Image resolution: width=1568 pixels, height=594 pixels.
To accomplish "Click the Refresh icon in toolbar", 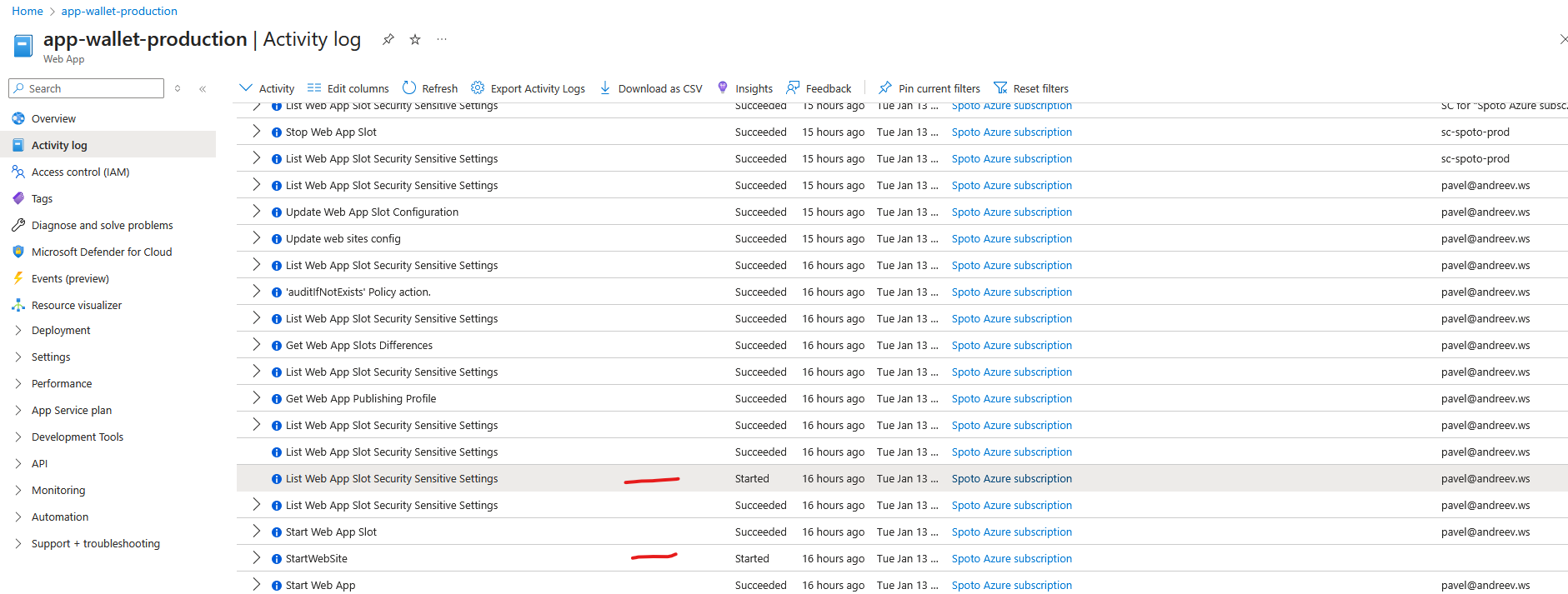I will click(x=409, y=87).
